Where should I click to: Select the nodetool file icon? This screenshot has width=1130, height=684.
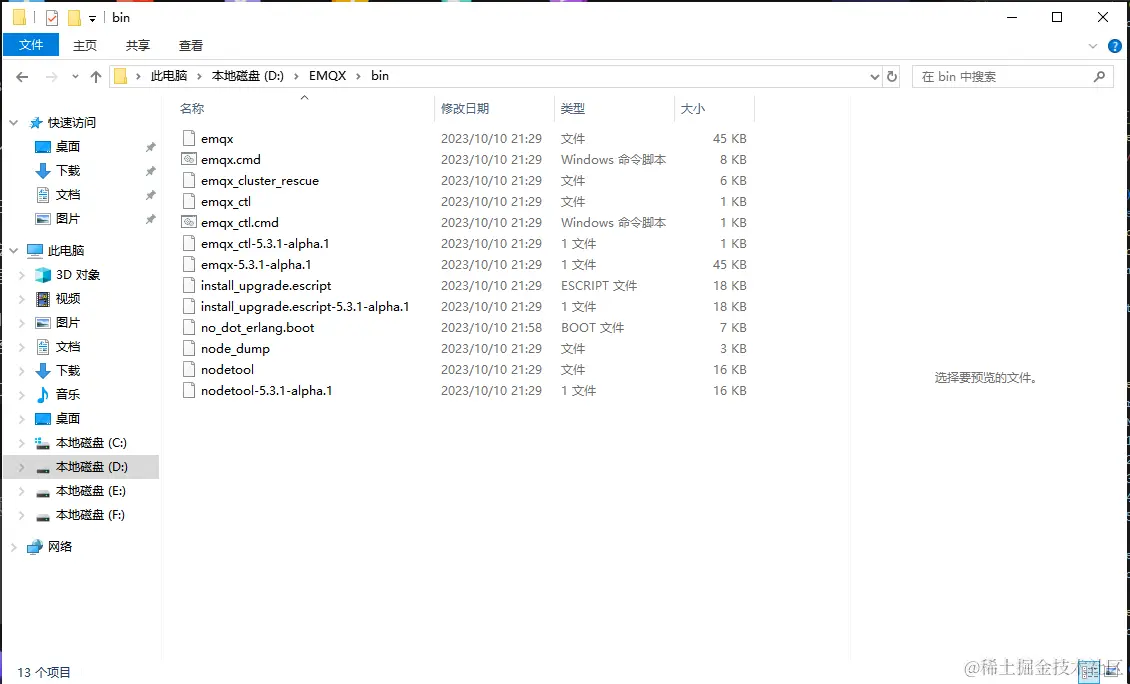point(189,370)
